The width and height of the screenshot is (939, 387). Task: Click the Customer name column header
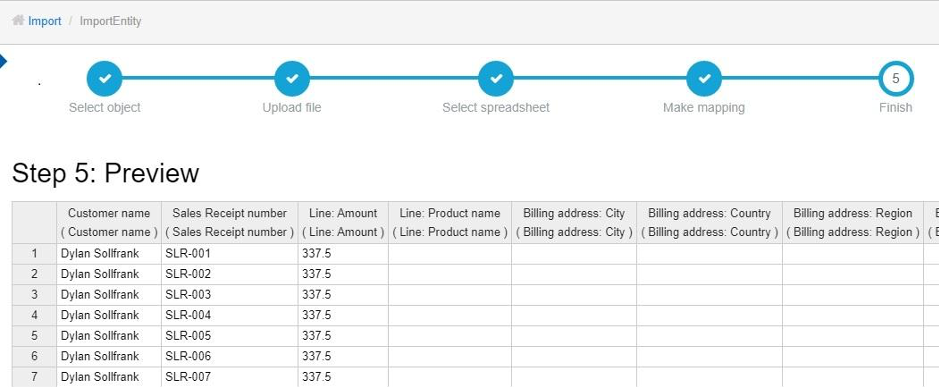pyautogui.click(x=109, y=222)
